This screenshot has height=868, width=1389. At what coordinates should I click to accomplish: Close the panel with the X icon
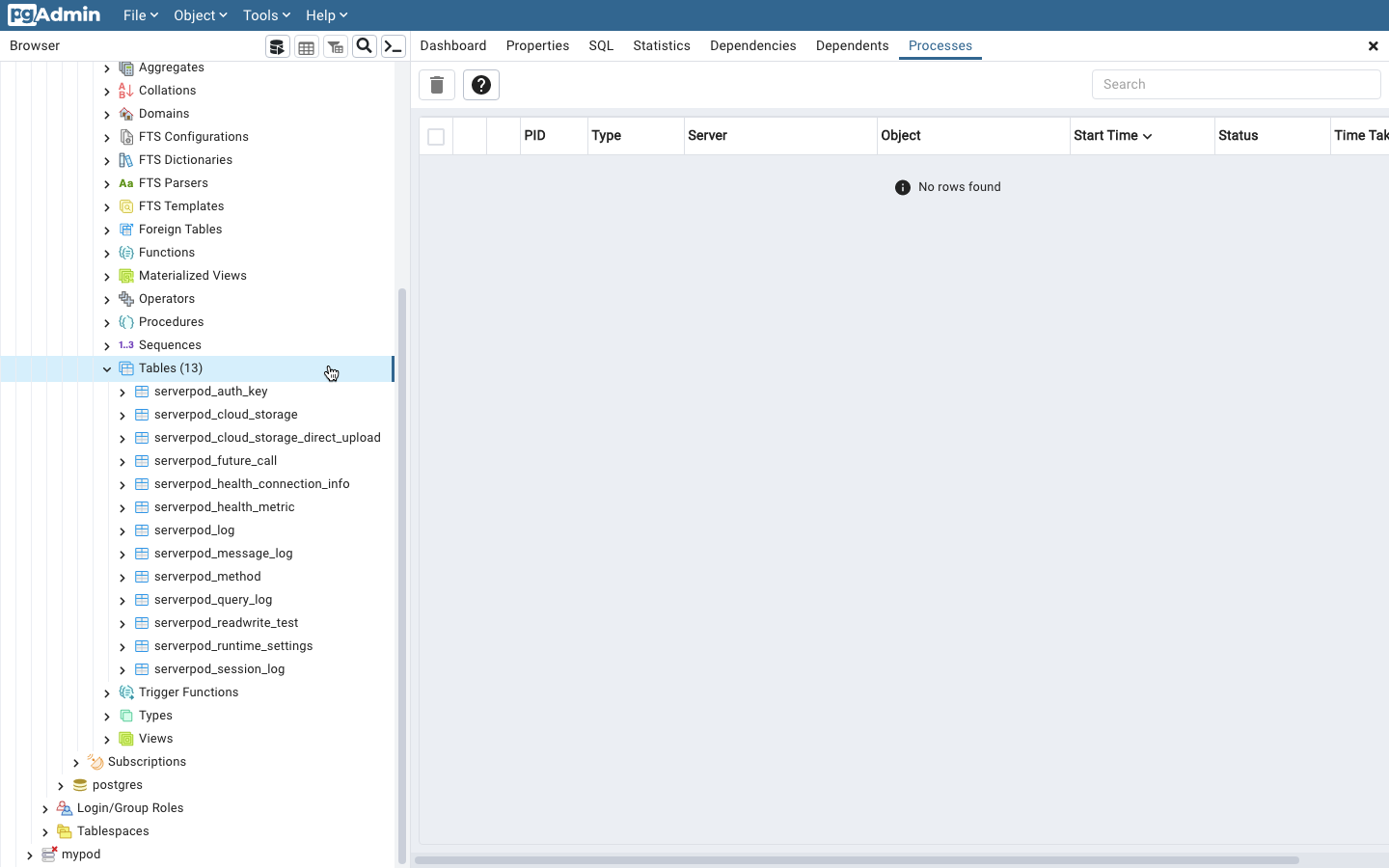click(x=1374, y=46)
